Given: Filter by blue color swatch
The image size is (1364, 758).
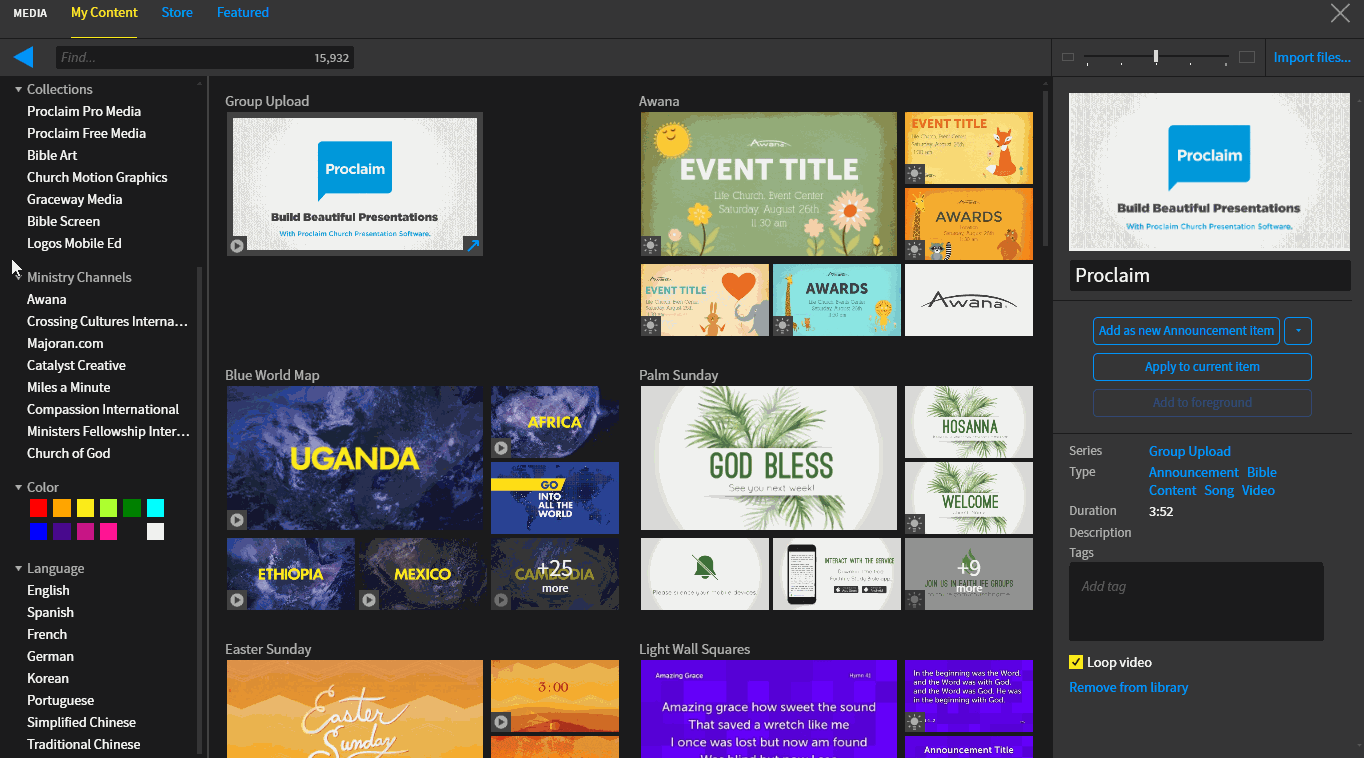Looking at the screenshot, I should pos(38,532).
